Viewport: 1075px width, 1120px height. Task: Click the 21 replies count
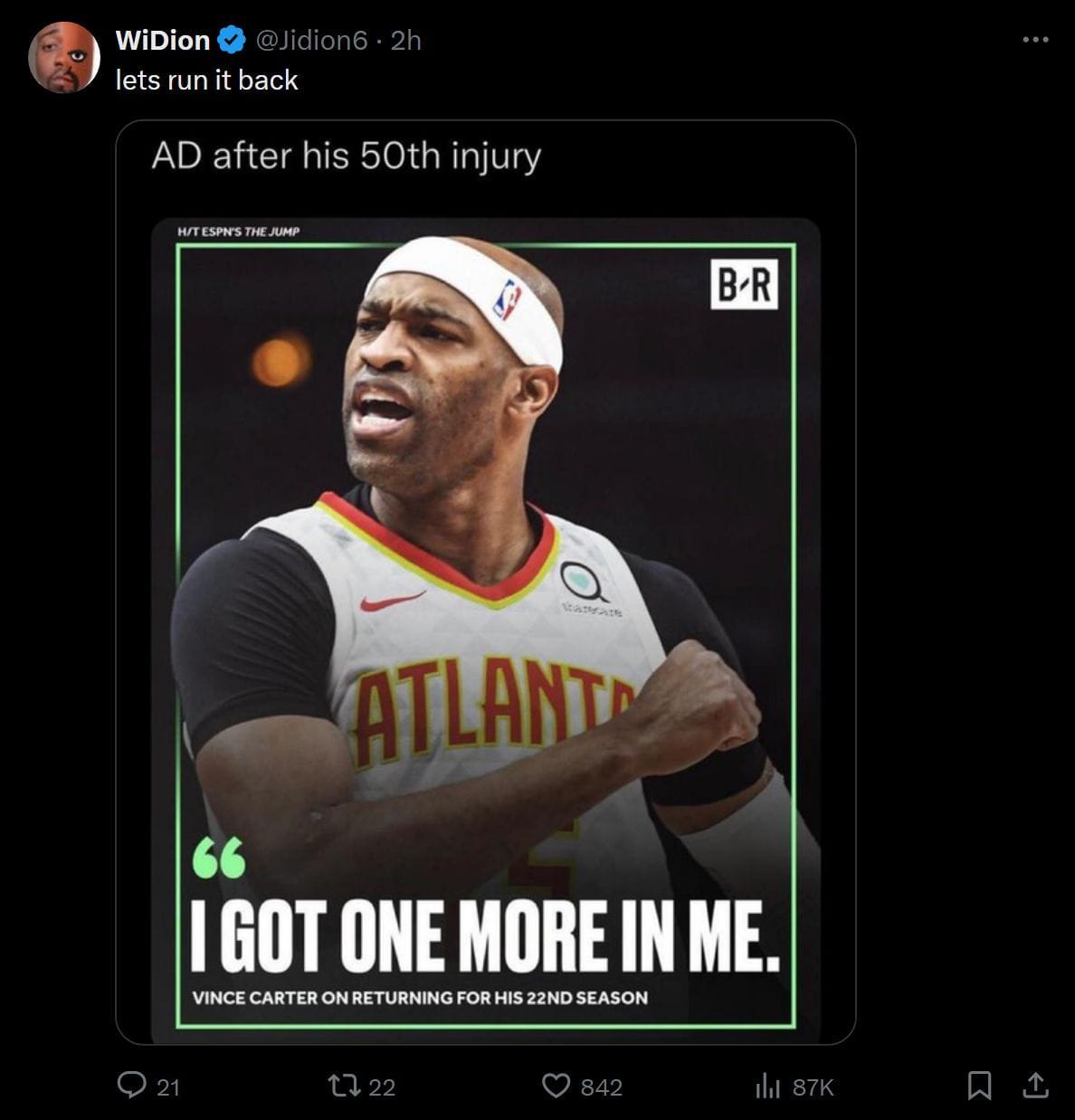[168, 1087]
